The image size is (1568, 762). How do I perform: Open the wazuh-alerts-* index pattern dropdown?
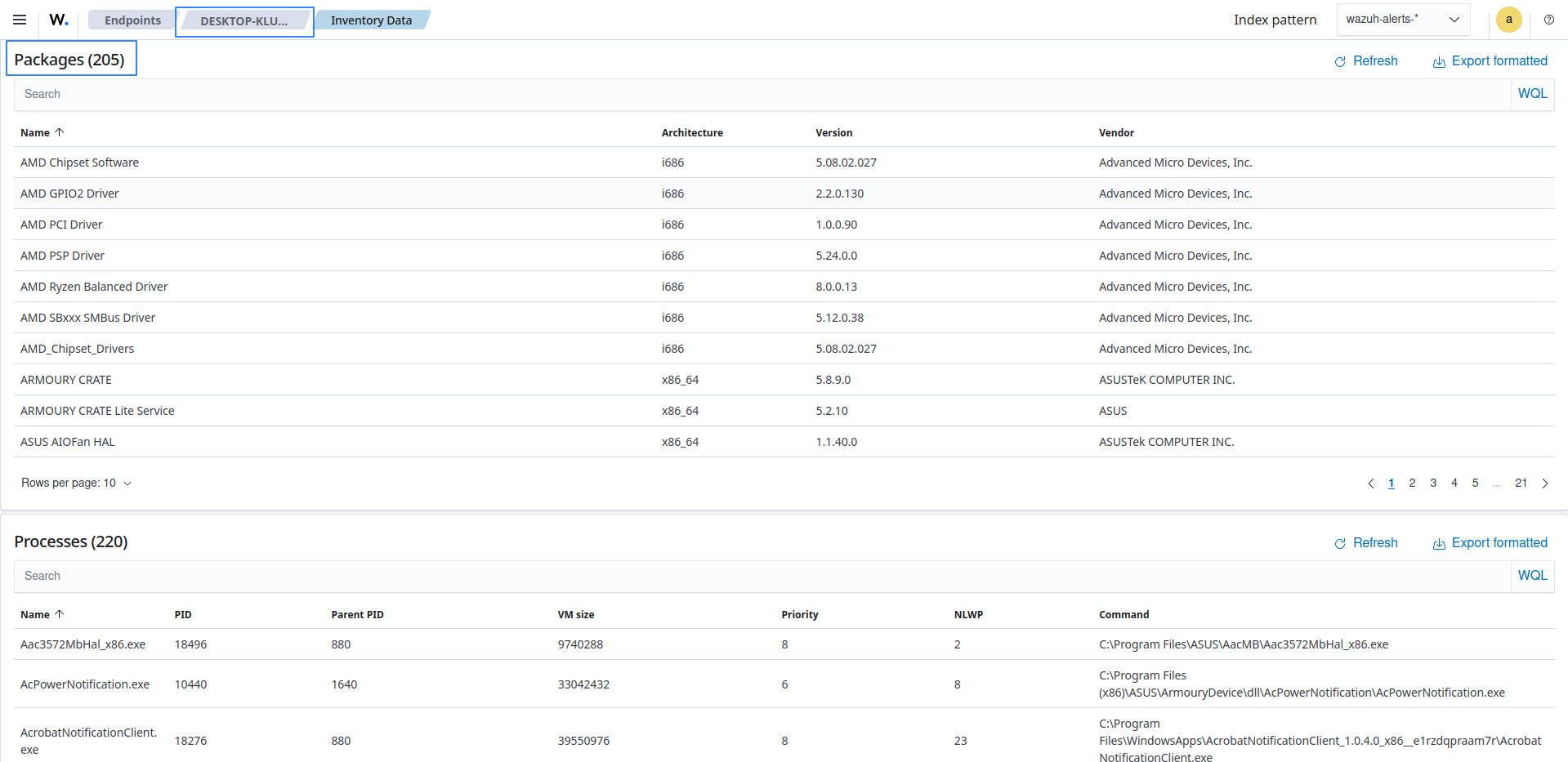tap(1403, 20)
